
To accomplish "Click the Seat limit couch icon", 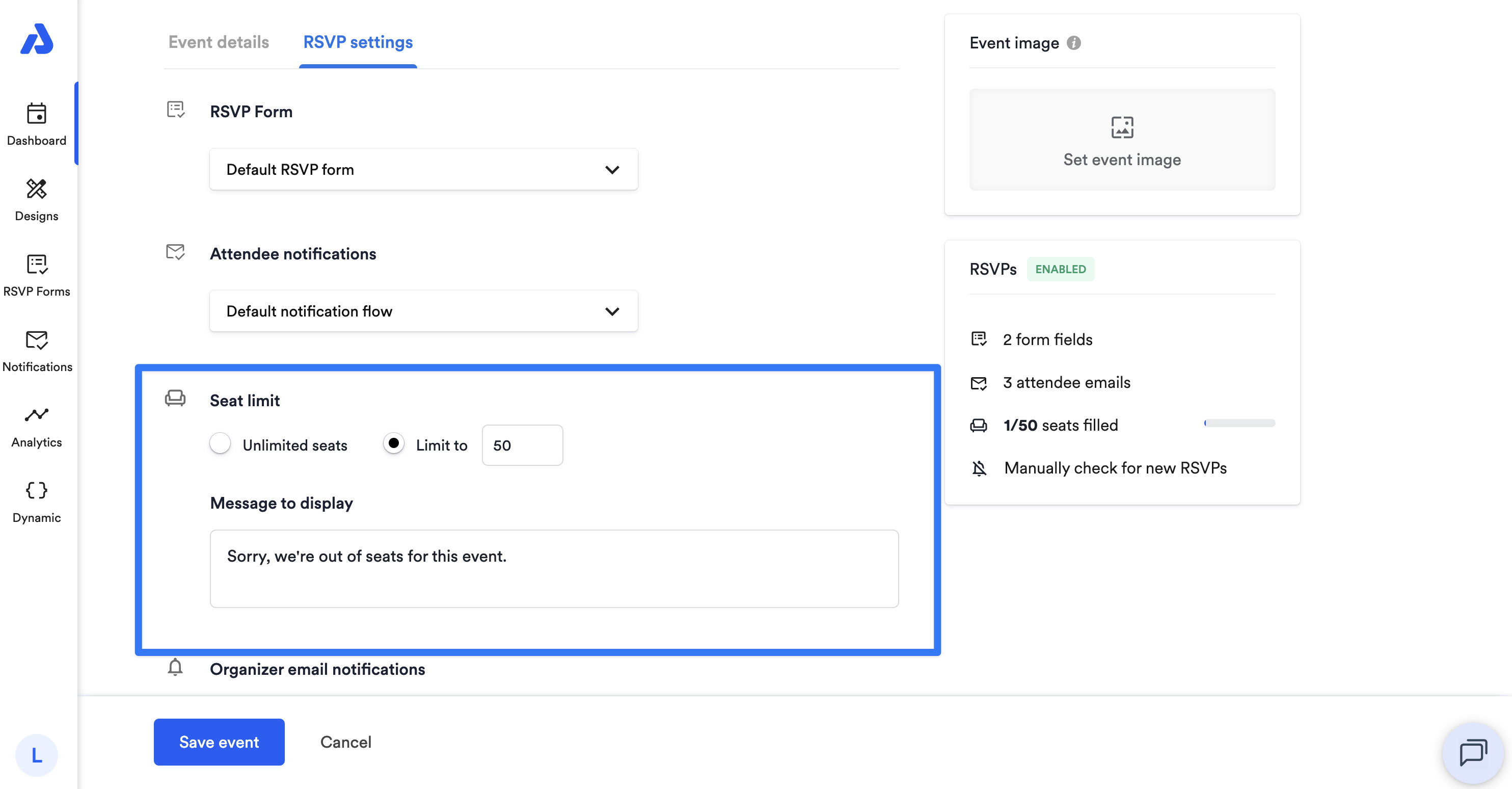I will coord(175,398).
